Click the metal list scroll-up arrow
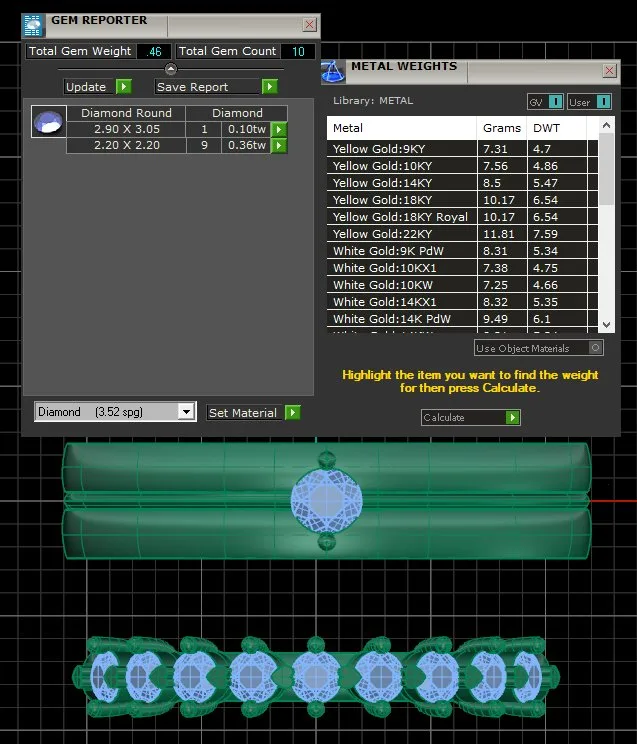The height and width of the screenshot is (744, 637). 606,125
